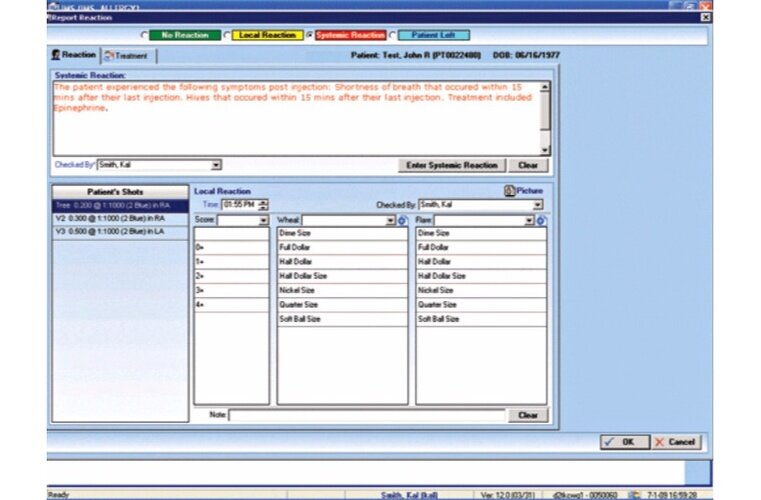The width and height of the screenshot is (761, 500).
Task: Increase the Local Reaction time stepper
Action: click(x=264, y=202)
